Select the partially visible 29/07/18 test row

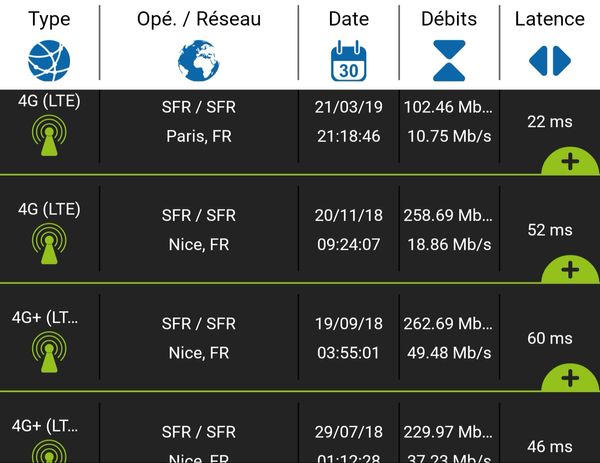[300, 440]
